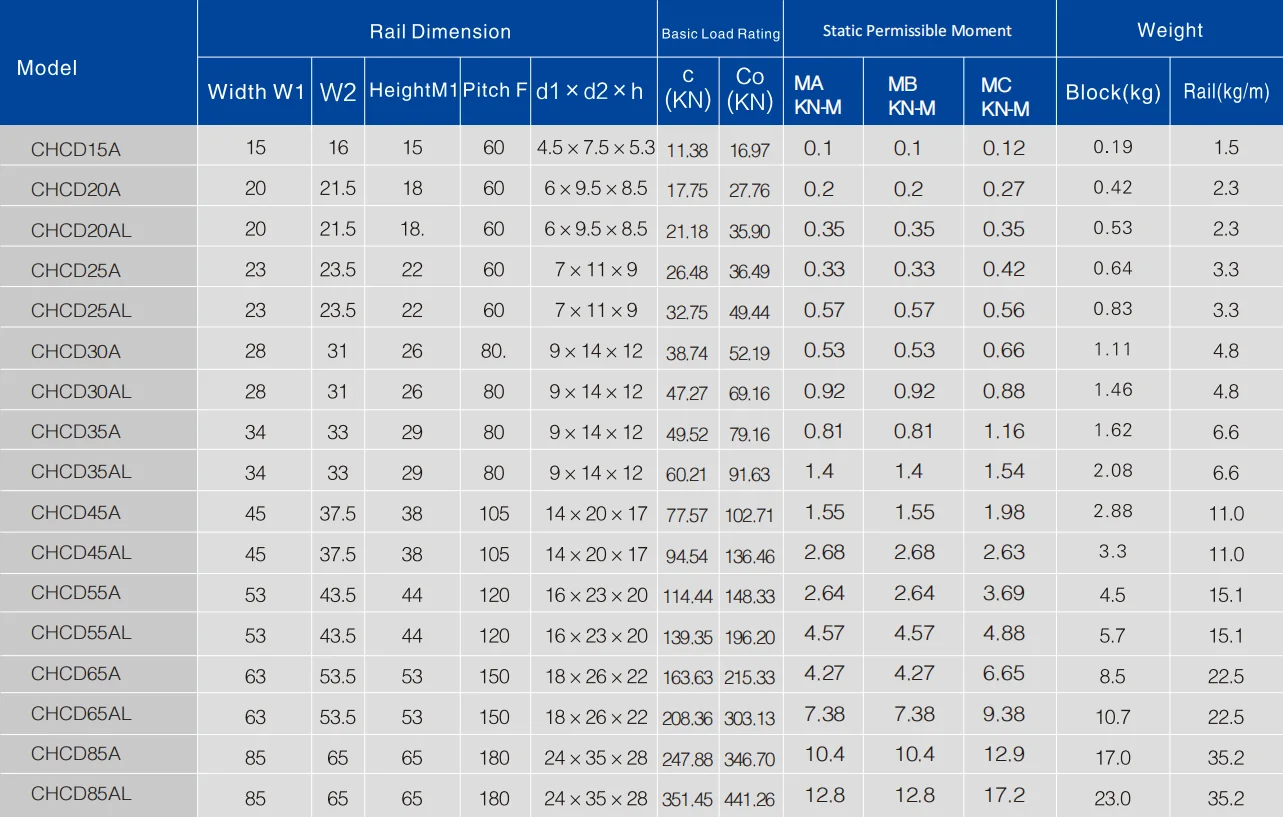Select the CHCD15A model row label
The image size is (1283, 817).
[75, 150]
